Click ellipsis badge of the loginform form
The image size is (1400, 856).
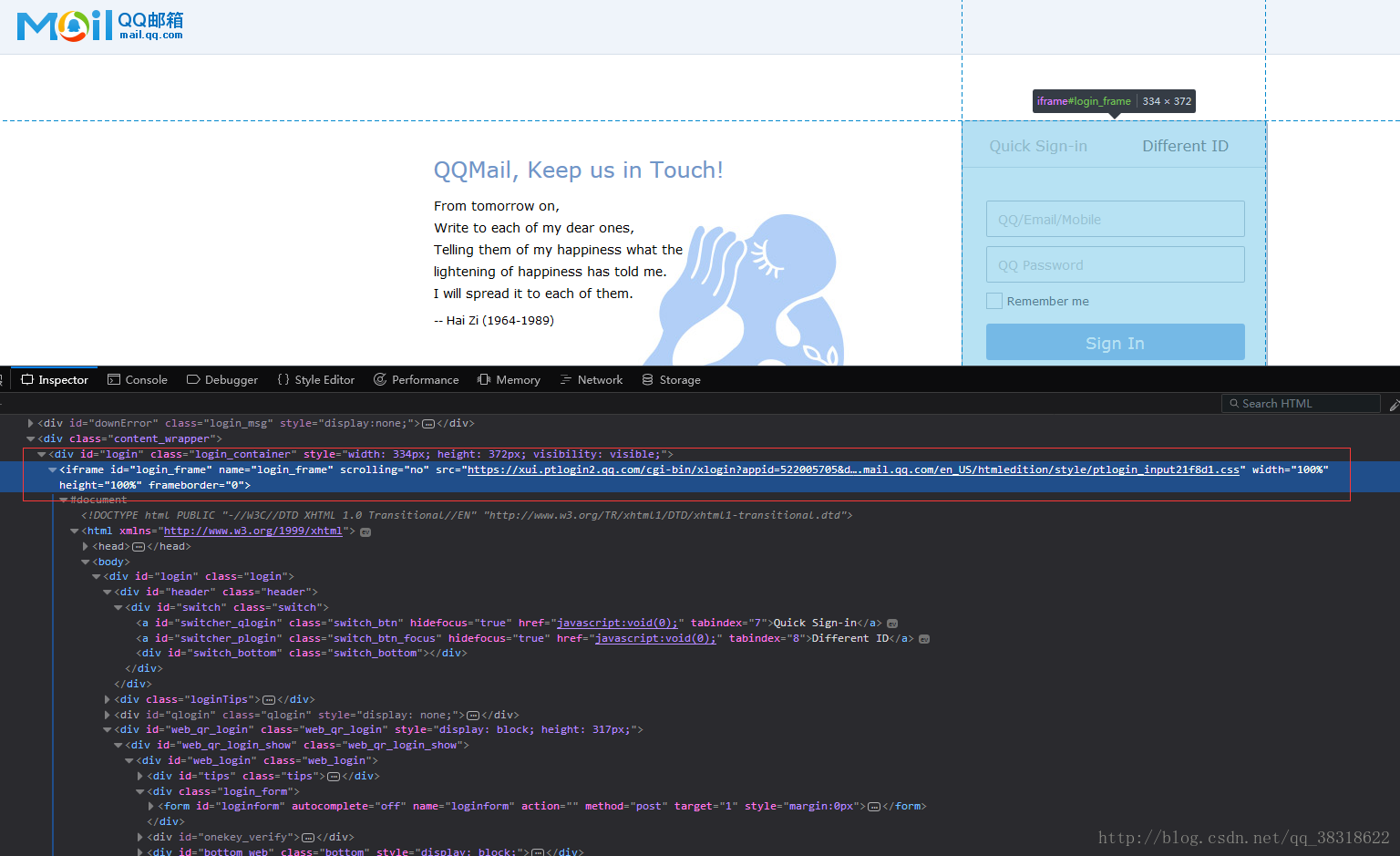874,807
